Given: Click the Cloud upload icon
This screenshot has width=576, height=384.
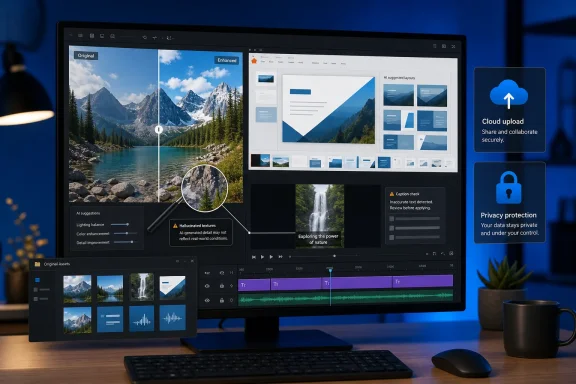Looking at the screenshot, I should pos(509,94).
